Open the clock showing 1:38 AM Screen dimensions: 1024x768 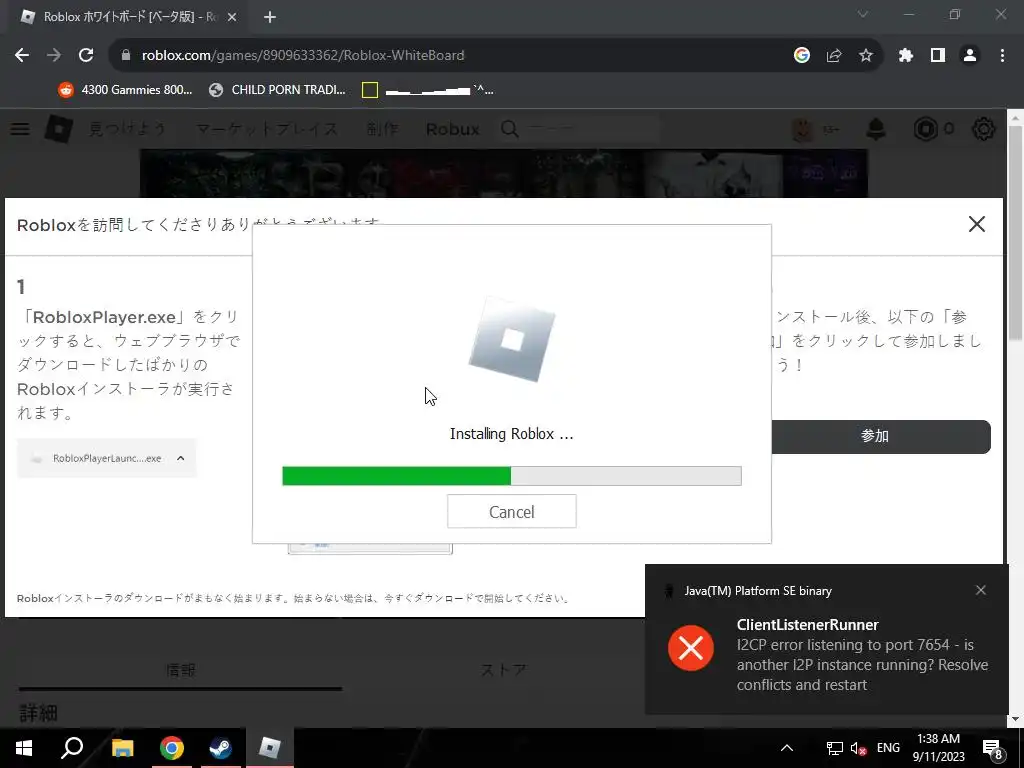point(938,748)
